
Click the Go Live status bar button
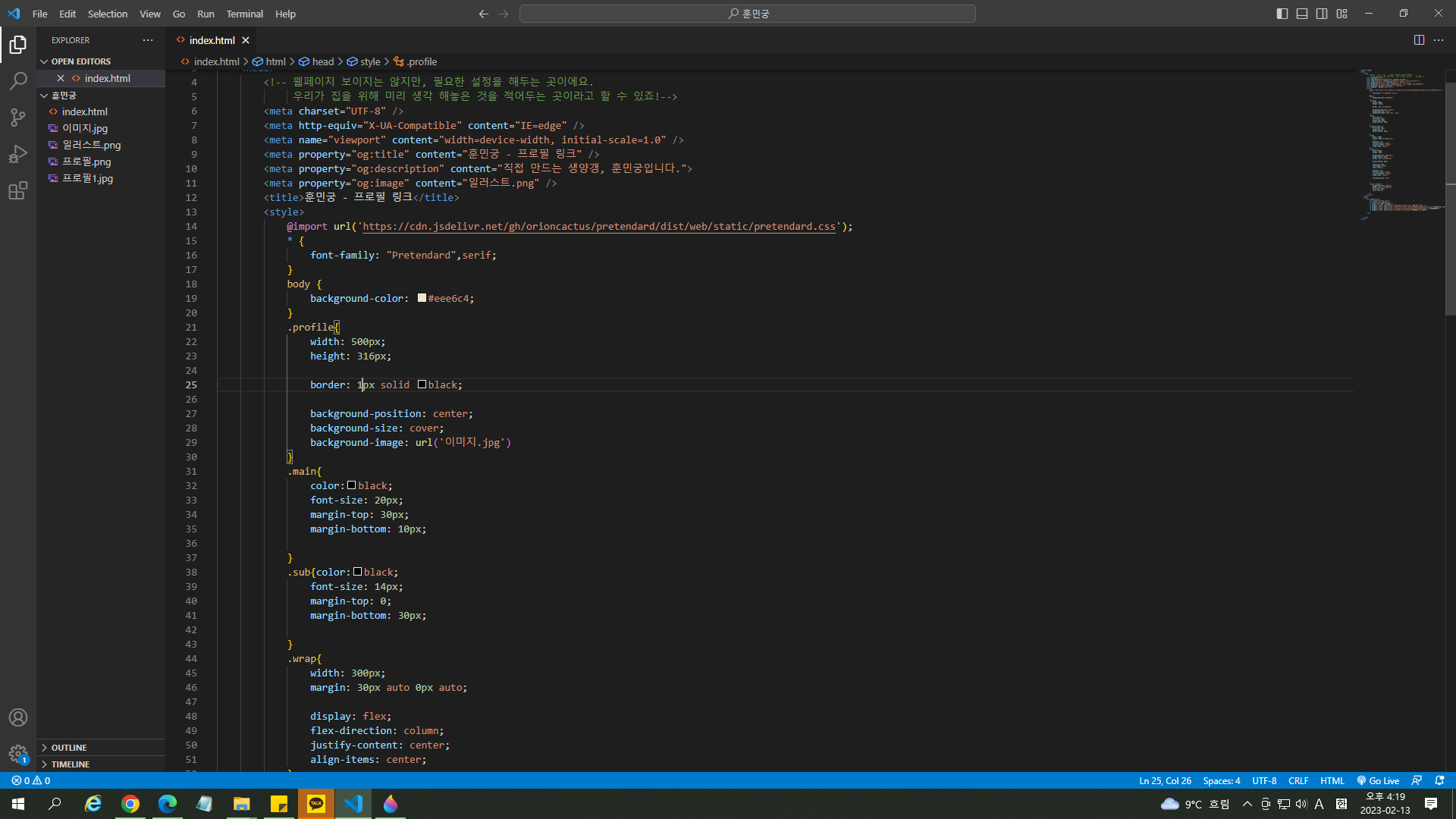[1378, 780]
